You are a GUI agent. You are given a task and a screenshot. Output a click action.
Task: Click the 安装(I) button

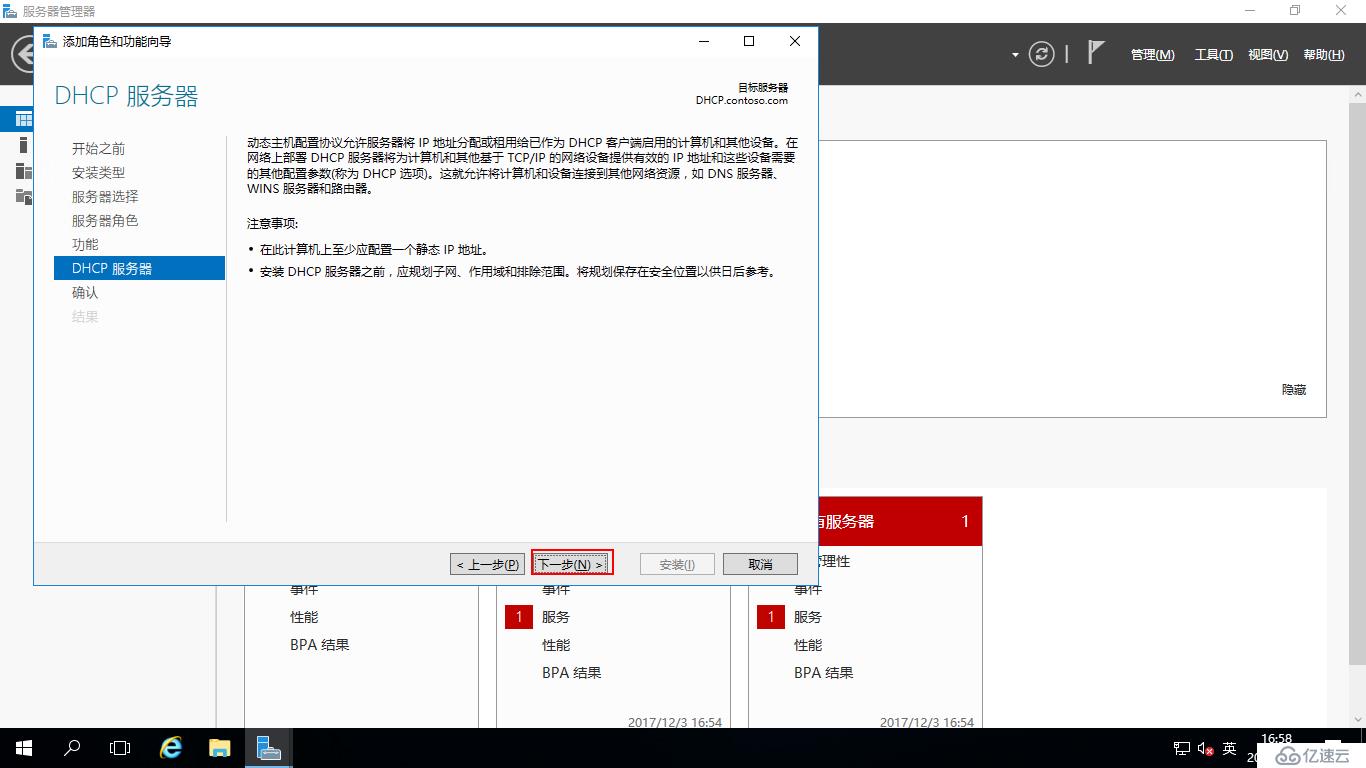coord(677,564)
